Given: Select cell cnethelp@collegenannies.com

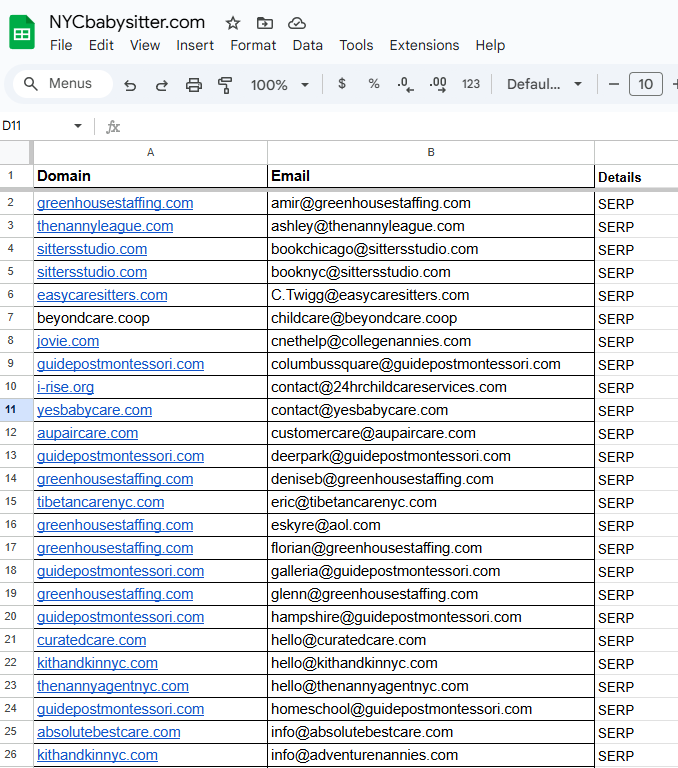Looking at the screenshot, I should 431,341.
